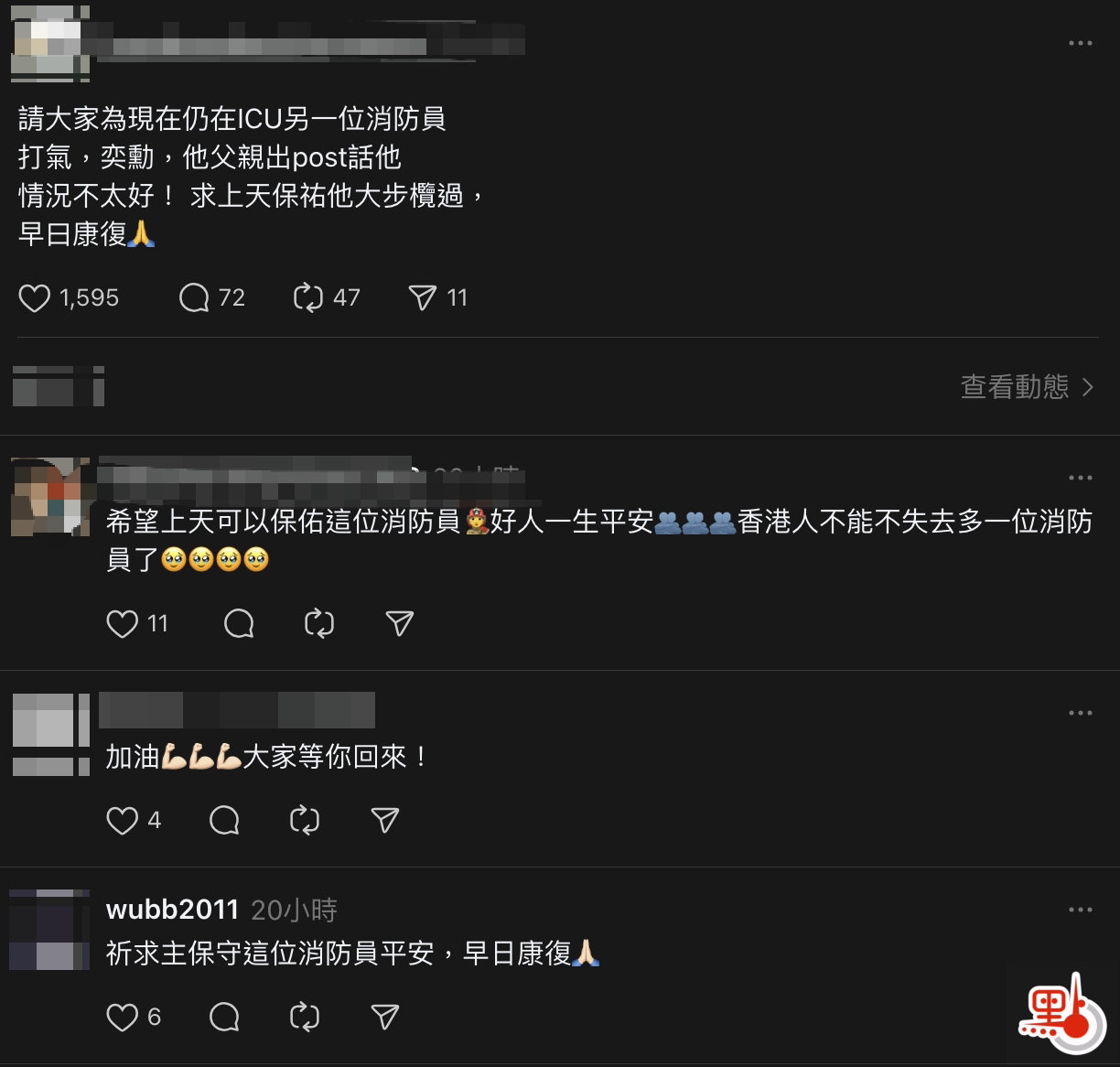The height and width of the screenshot is (1067, 1120).
Task: Open the red watermark logo in the bottom corner
Action: (x=1060, y=1009)
